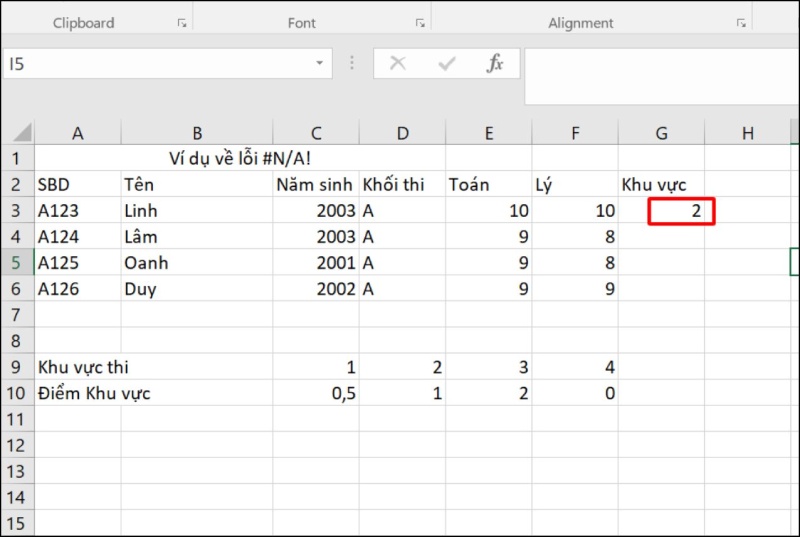The image size is (800, 537).
Task: Select row 5 header
Action: pos(17,263)
